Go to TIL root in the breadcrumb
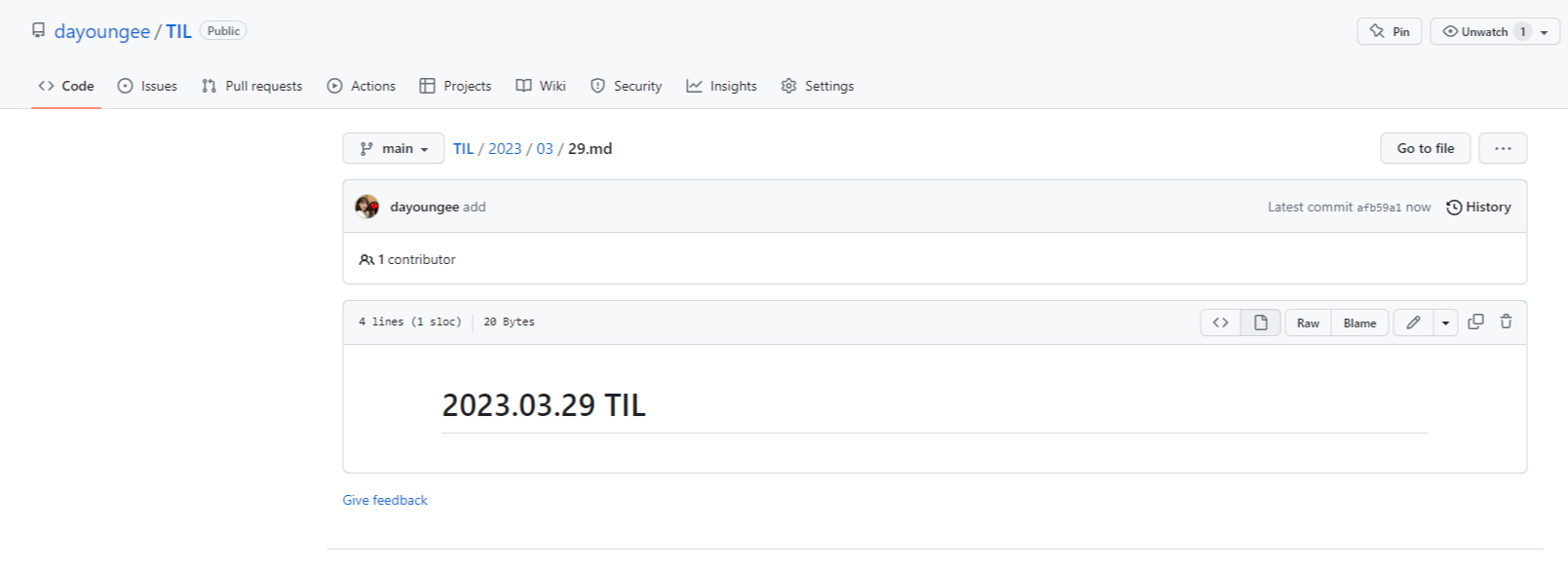 click(x=463, y=148)
